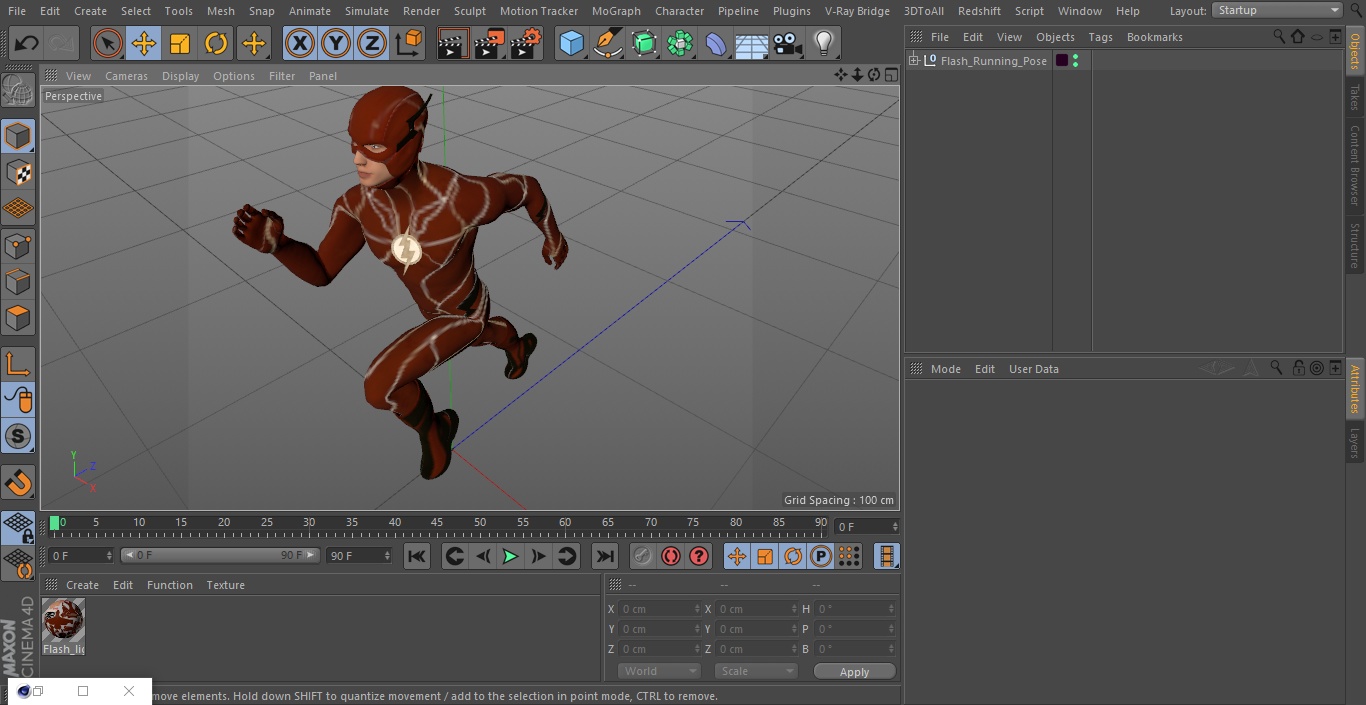Open the MoGraph menu
The image size is (1366, 705).
click(616, 10)
